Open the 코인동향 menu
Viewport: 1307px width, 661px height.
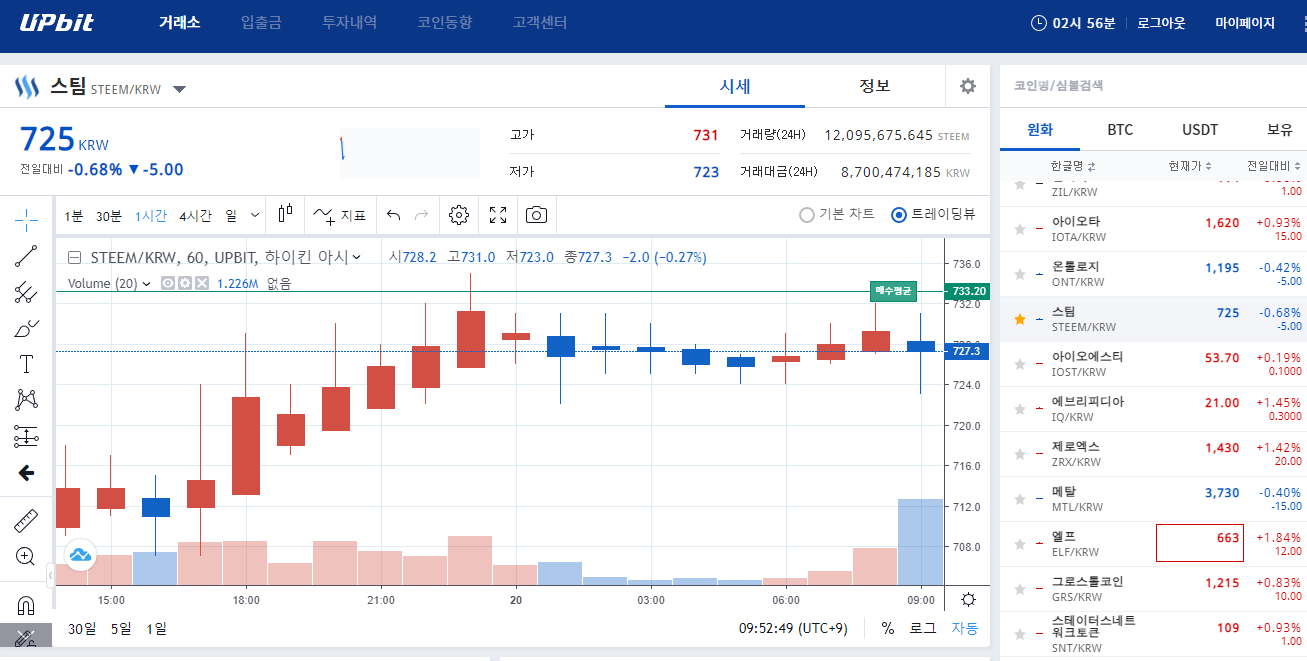[445, 23]
